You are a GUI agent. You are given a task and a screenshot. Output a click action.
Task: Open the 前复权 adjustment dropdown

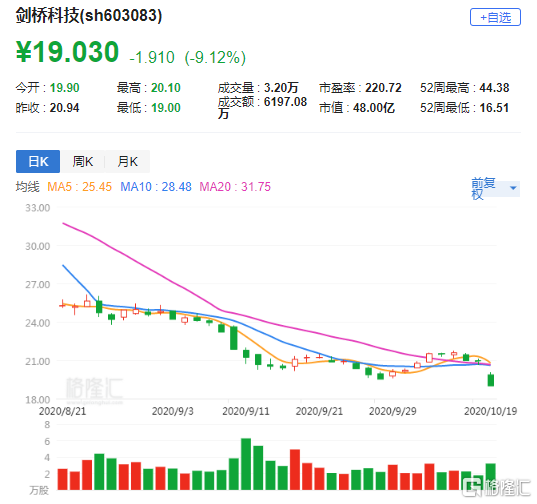tap(495, 189)
